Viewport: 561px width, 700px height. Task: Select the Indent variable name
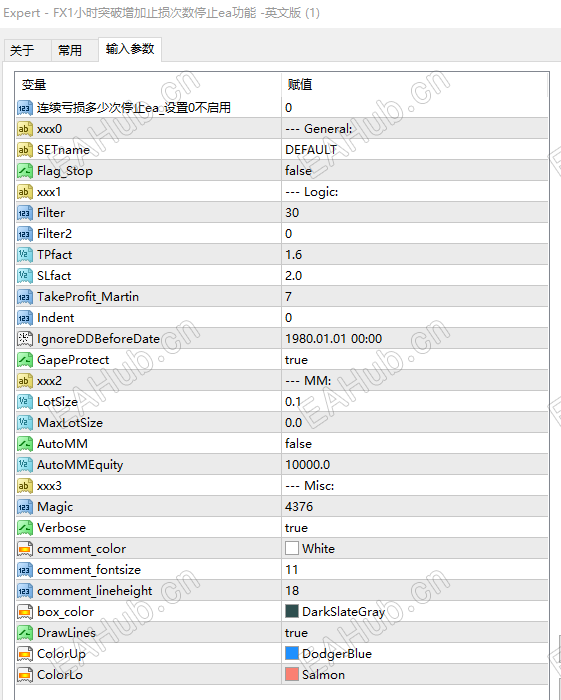tap(55, 318)
